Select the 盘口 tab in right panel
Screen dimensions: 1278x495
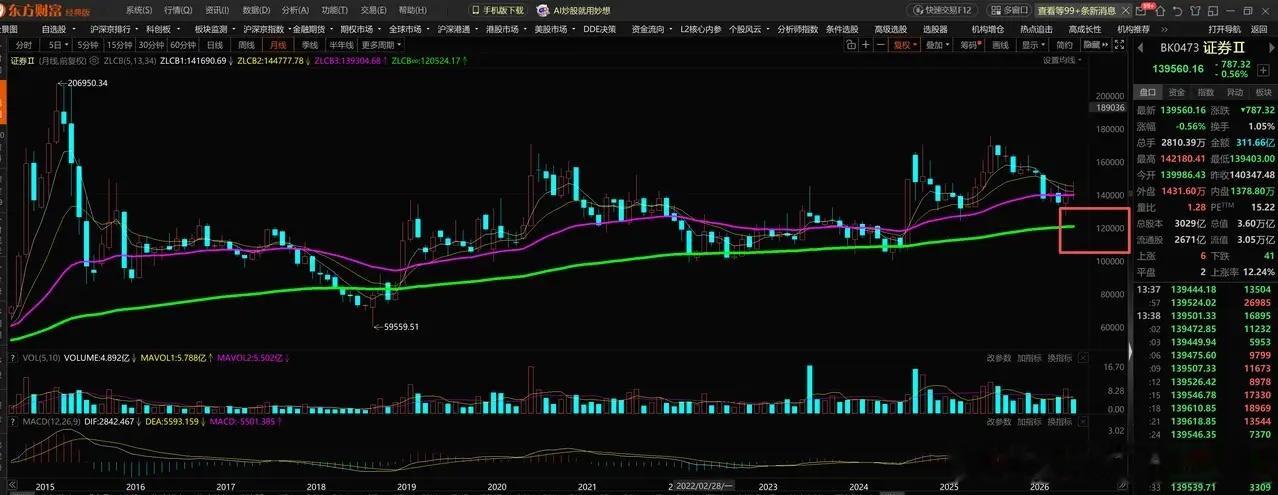(1149, 92)
